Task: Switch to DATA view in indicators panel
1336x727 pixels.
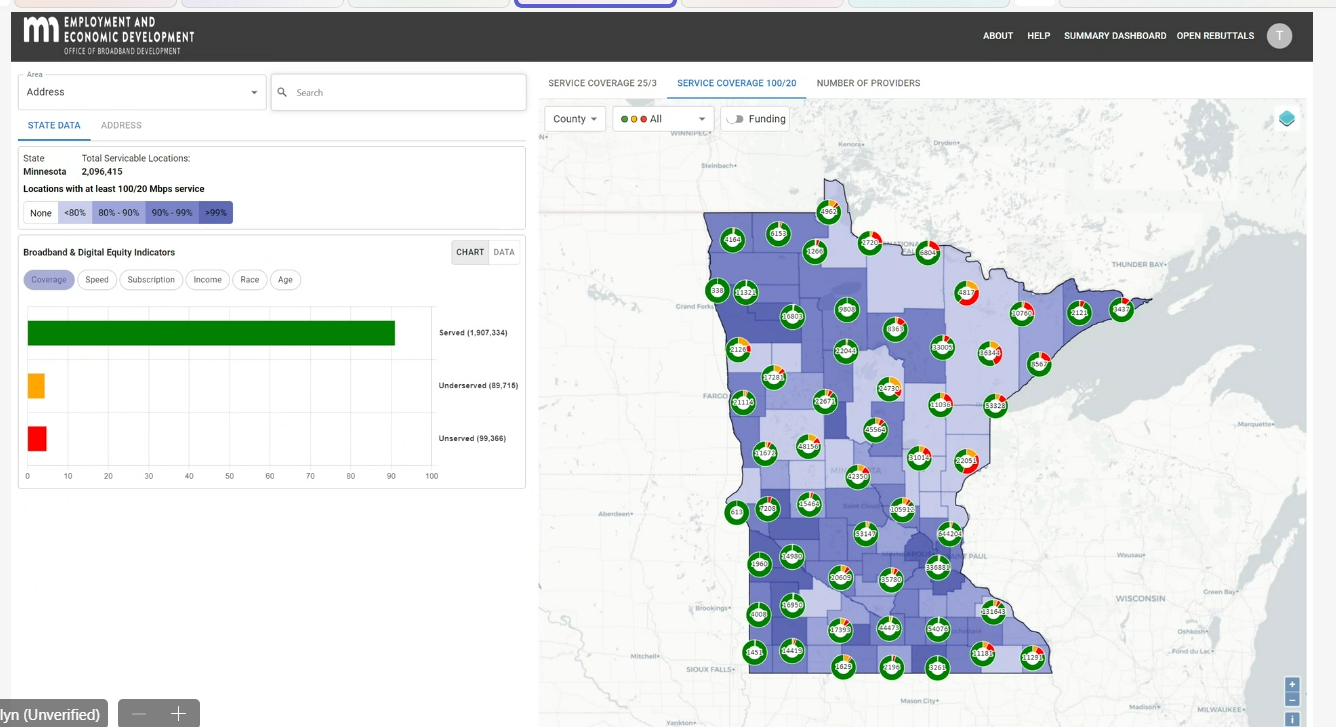Action: coord(504,252)
